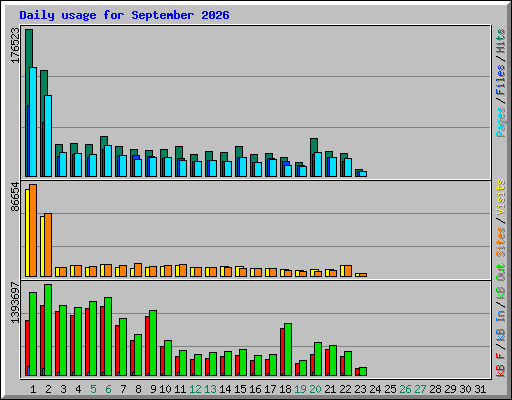
Task: Click the y-axis value 176523
Action: coord(15,45)
